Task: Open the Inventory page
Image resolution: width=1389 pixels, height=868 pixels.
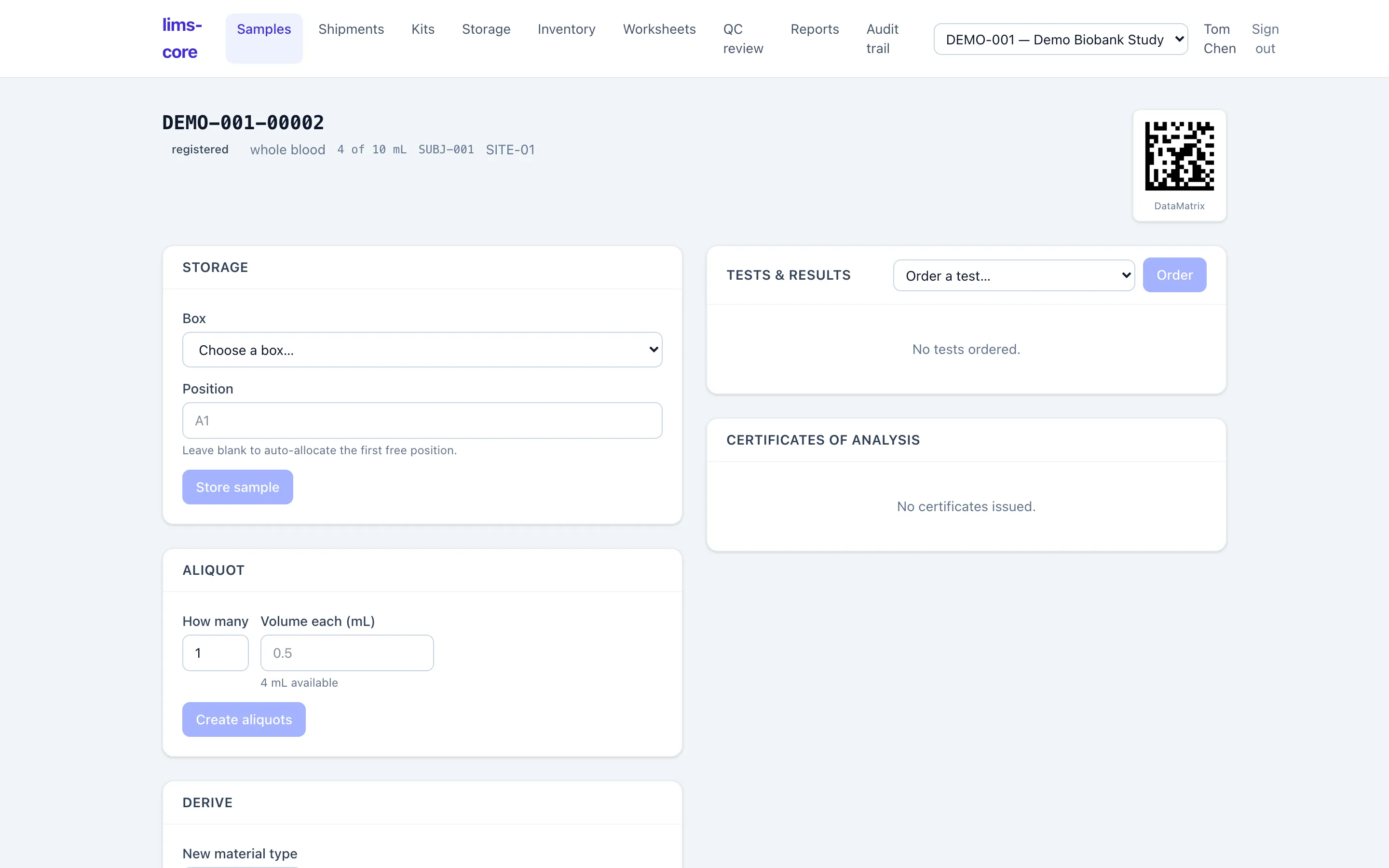Action: click(x=567, y=29)
